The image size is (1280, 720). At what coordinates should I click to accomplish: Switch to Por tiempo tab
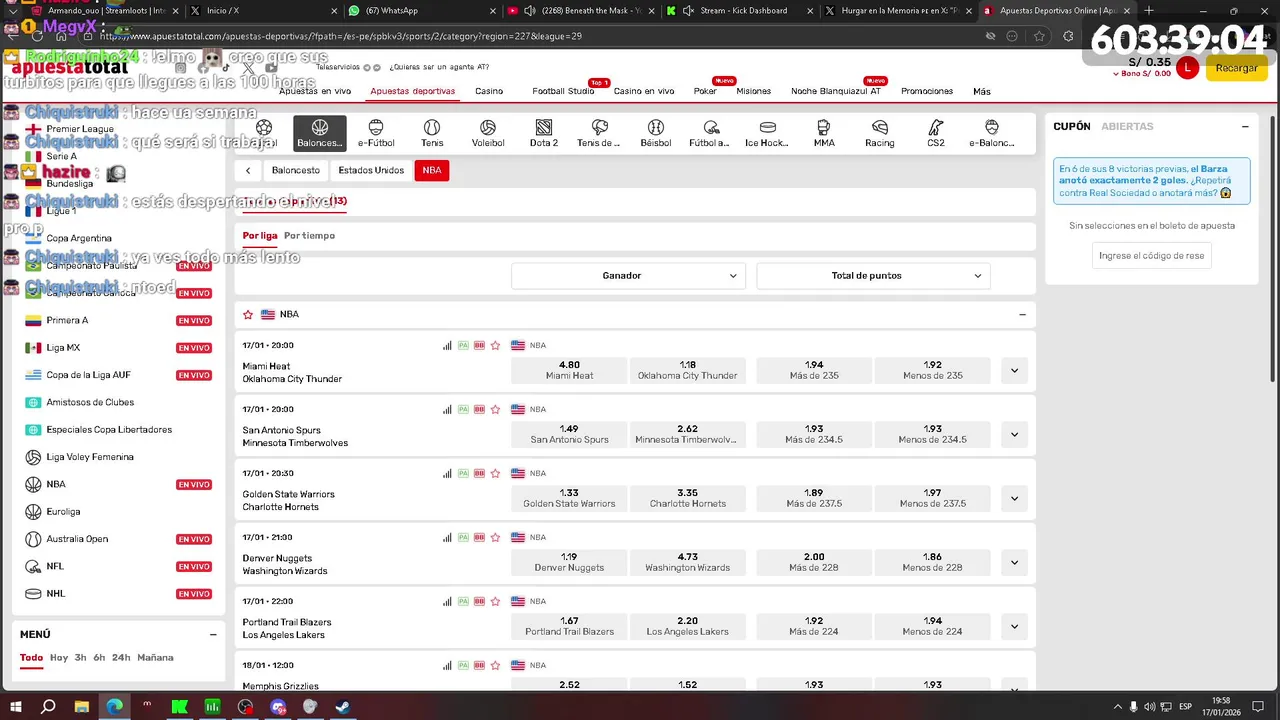(310, 236)
